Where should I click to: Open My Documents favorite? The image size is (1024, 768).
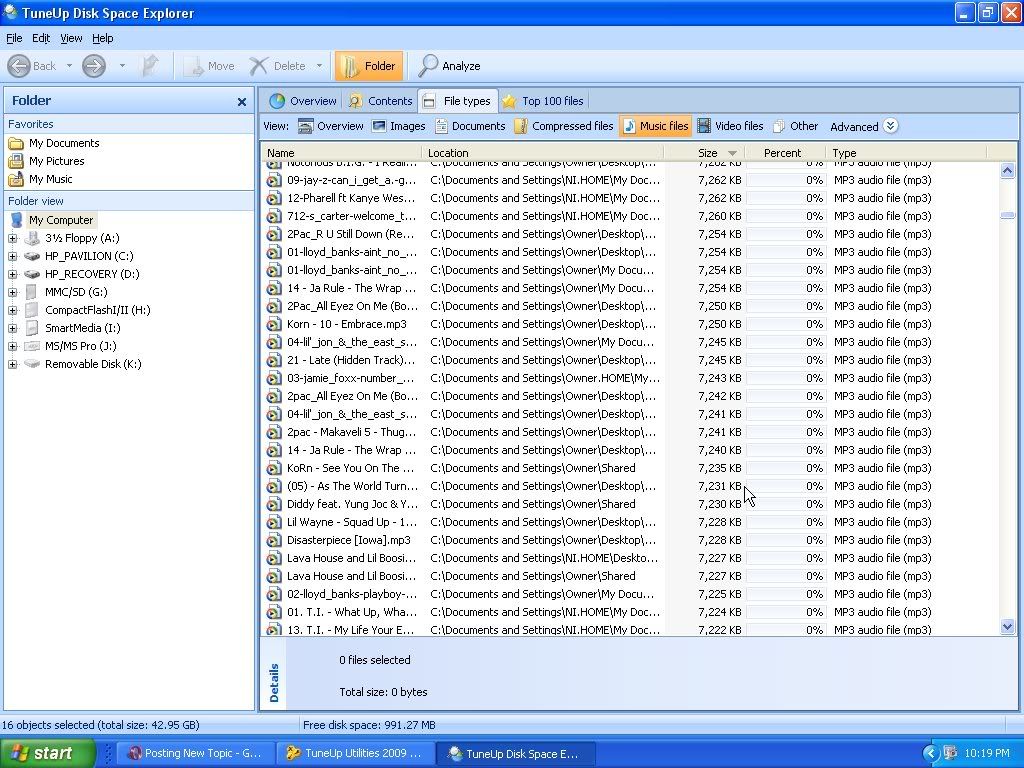click(54, 144)
